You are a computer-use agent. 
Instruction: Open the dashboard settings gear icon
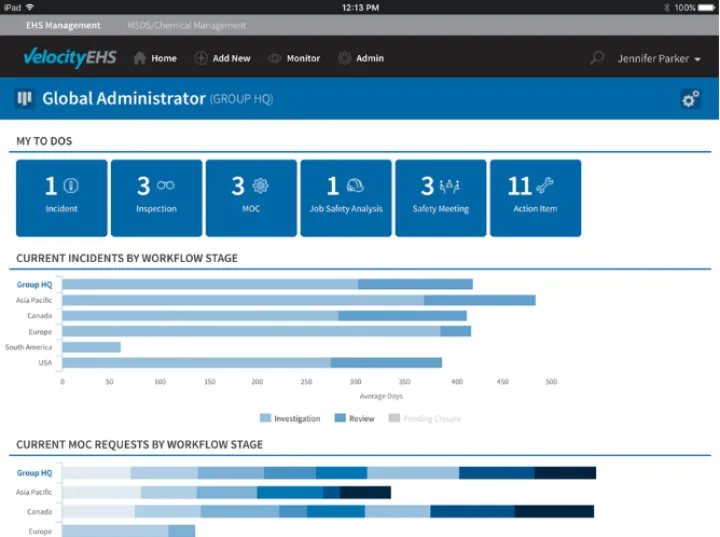pyautogui.click(x=689, y=99)
